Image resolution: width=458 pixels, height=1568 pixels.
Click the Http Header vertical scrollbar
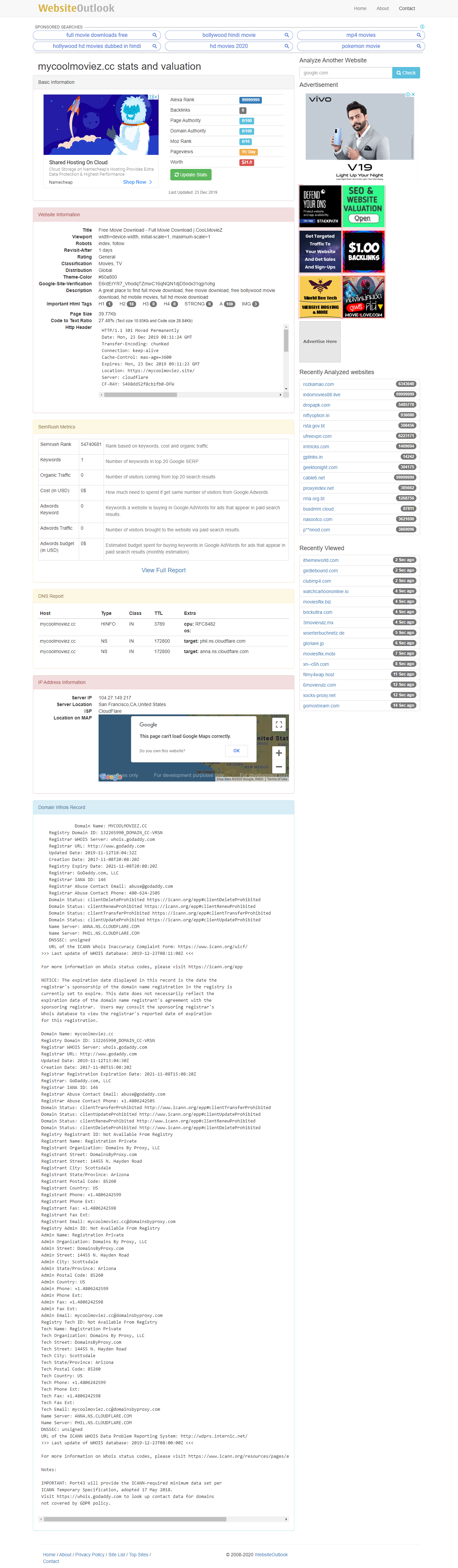coord(286,357)
